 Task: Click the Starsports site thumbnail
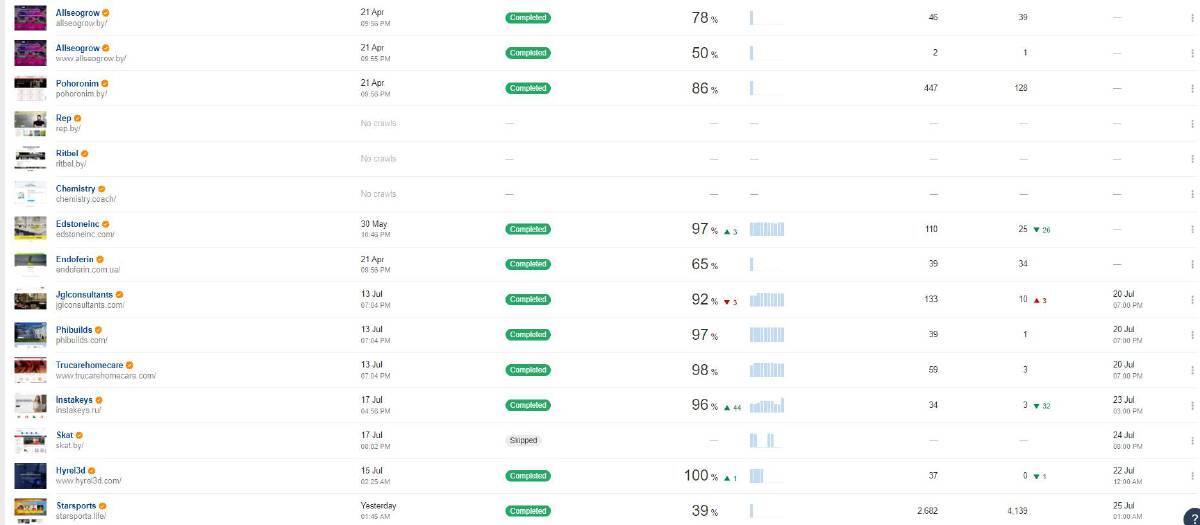tap(30, 510)
